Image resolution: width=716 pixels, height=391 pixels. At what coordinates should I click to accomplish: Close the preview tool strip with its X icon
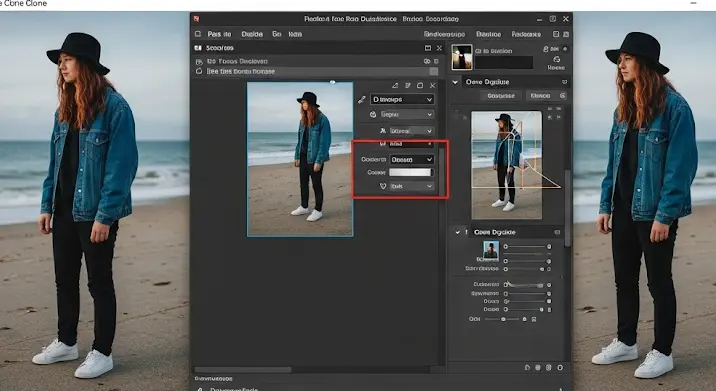[x=432, y=85]
